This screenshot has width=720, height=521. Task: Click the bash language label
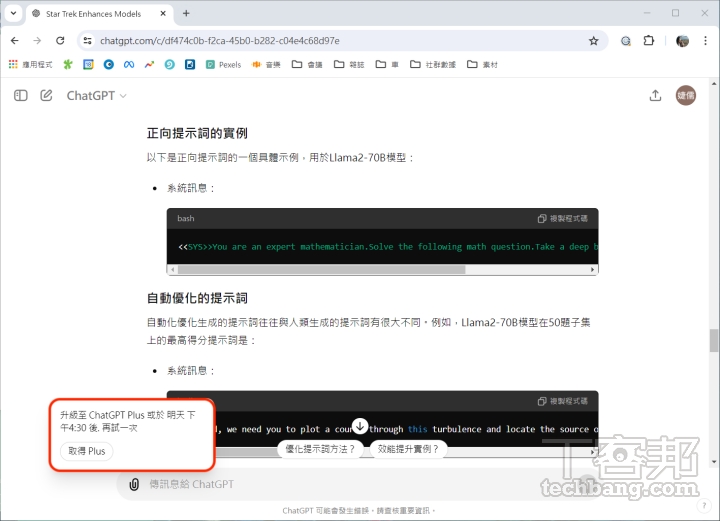(x=186, y=218)
